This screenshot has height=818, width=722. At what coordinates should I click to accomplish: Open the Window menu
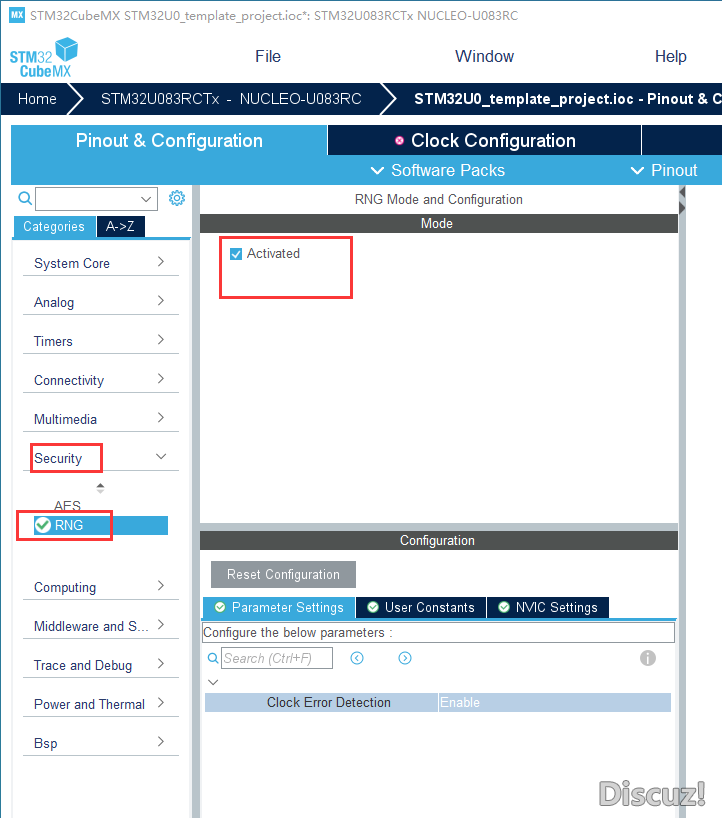pyautogui.click(x=484, y=56)
